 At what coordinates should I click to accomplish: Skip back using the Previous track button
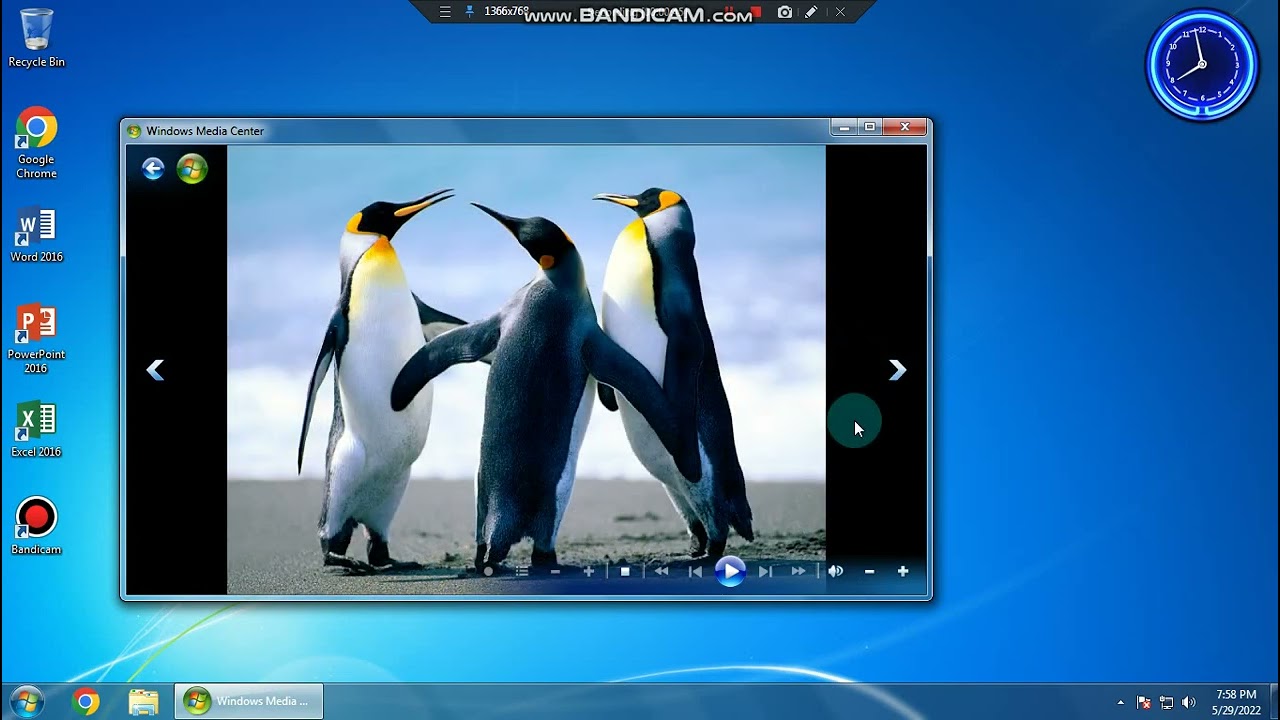[695, 572]
